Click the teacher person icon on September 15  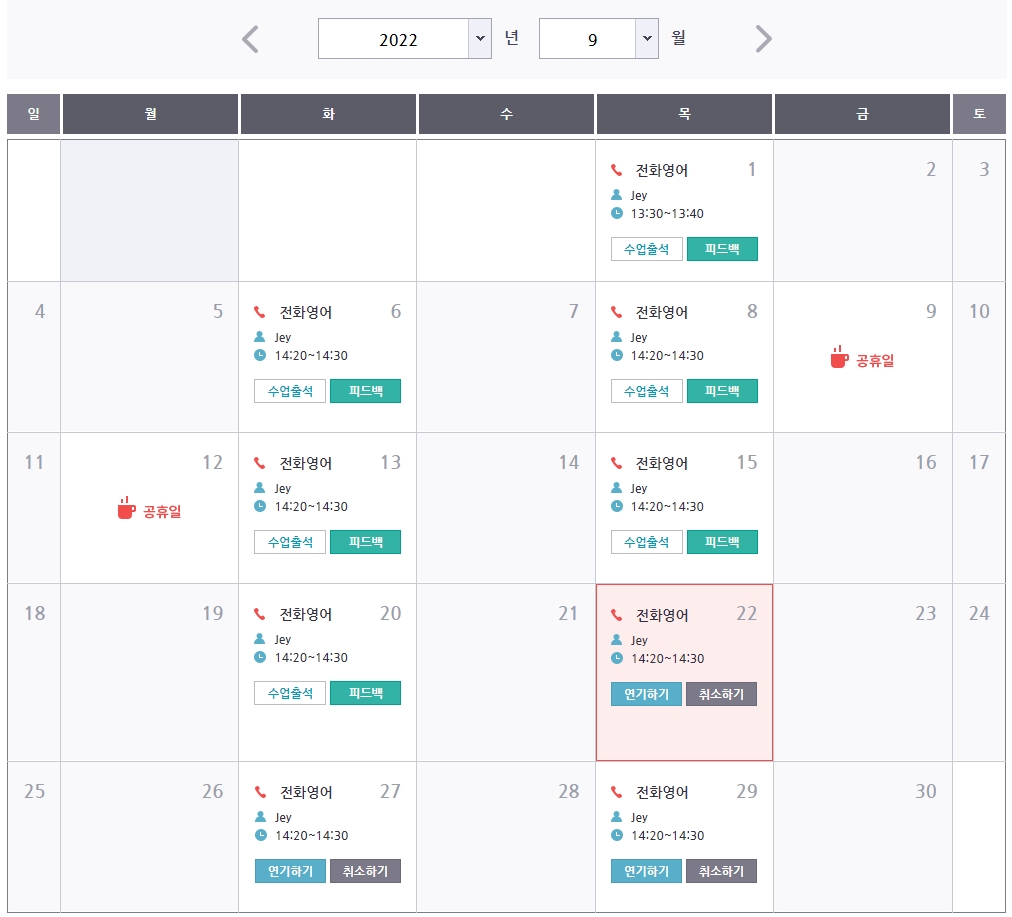tap(616, 488)
